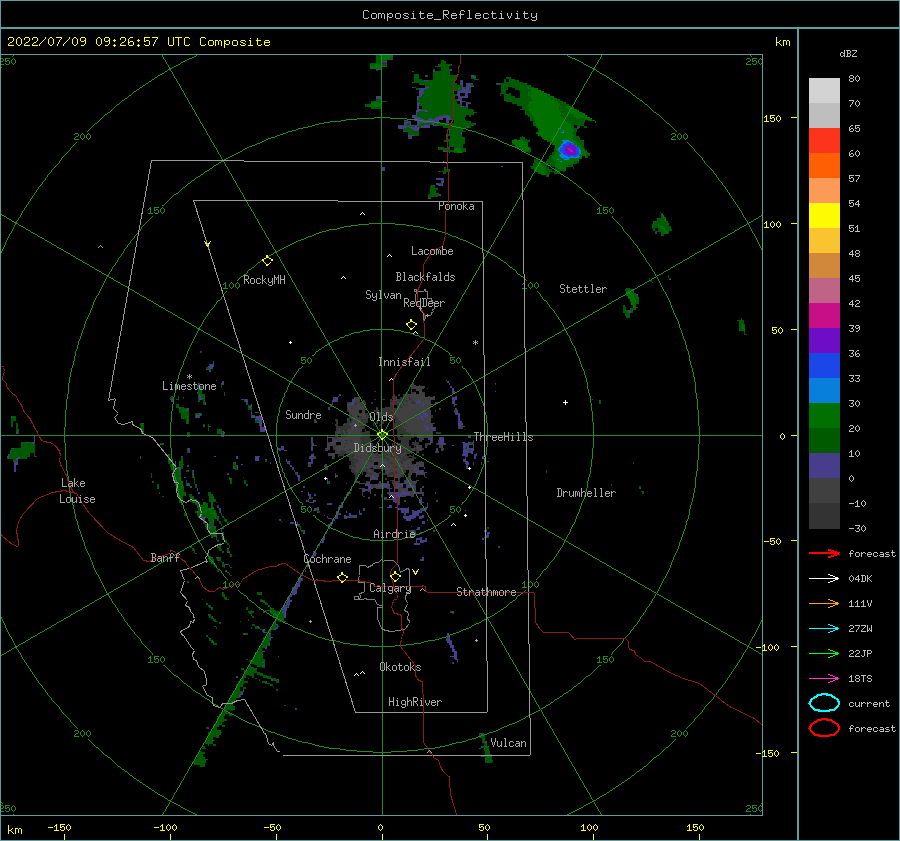Click the Ponoka label
Image resolution: width=900 pixels, height=841 pixels.
tap(456, 206)
